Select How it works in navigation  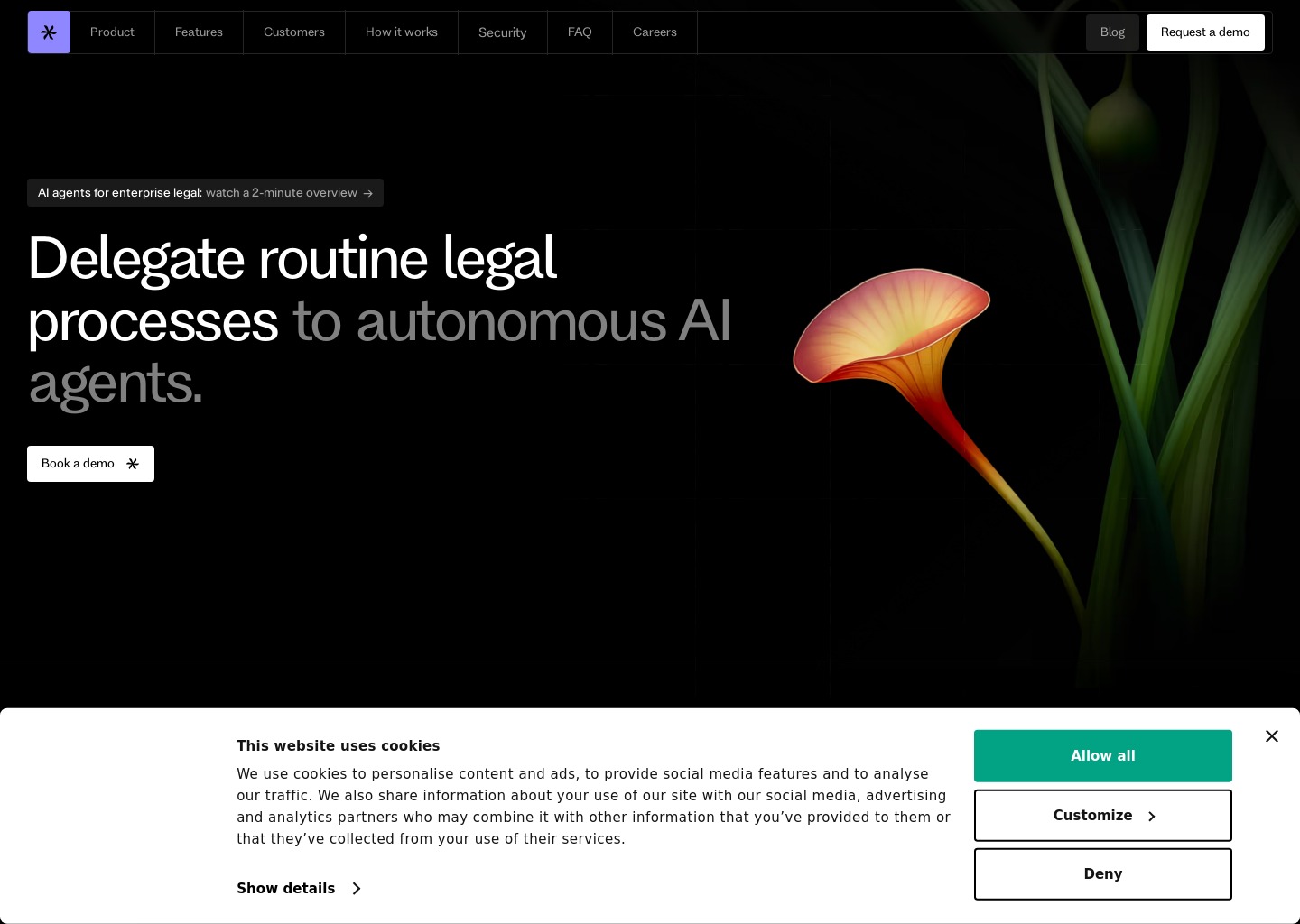(402, 32)
